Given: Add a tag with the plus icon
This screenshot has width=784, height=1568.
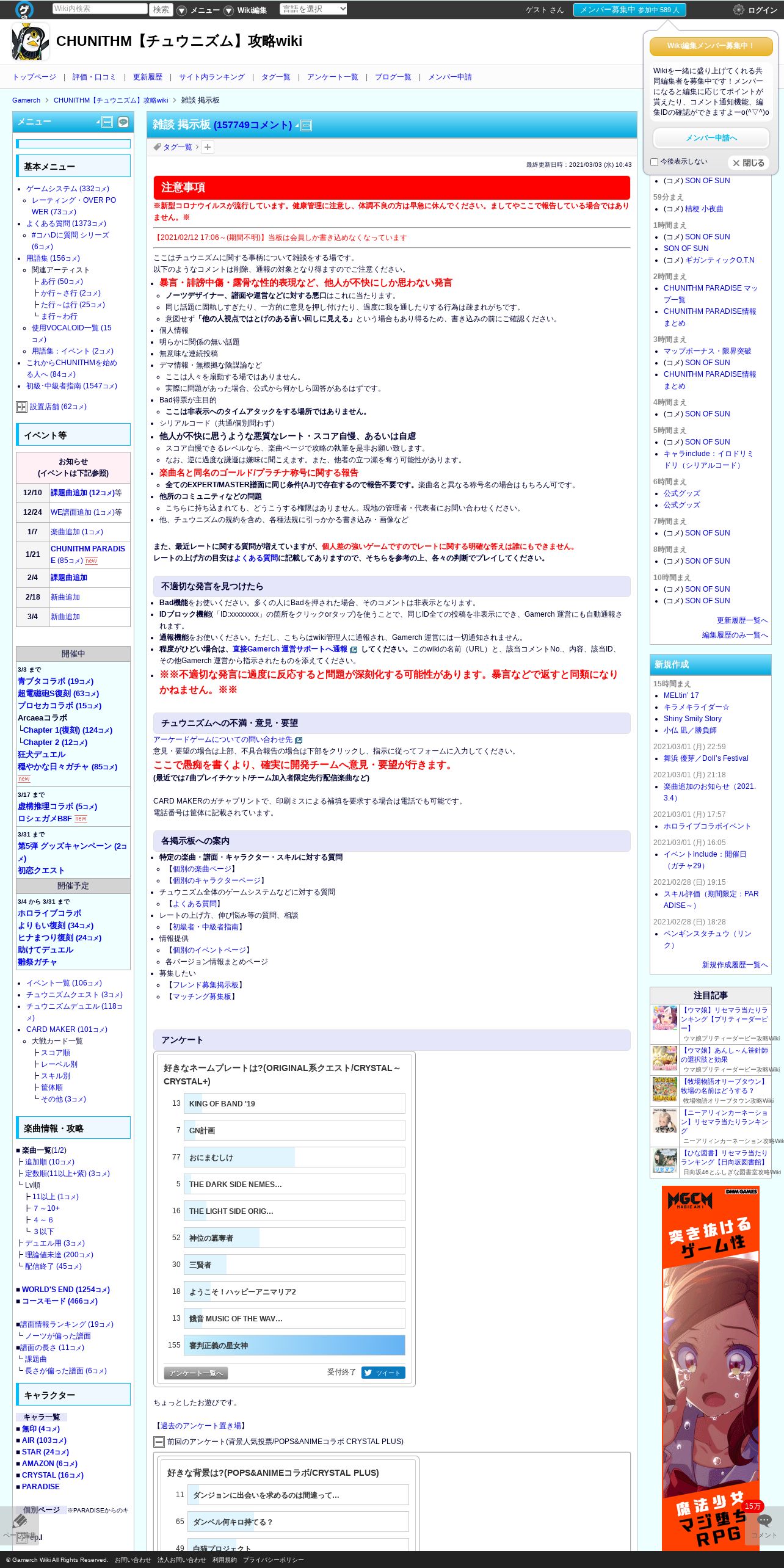Looking at the screenshot, I should (x=208, y=147).
